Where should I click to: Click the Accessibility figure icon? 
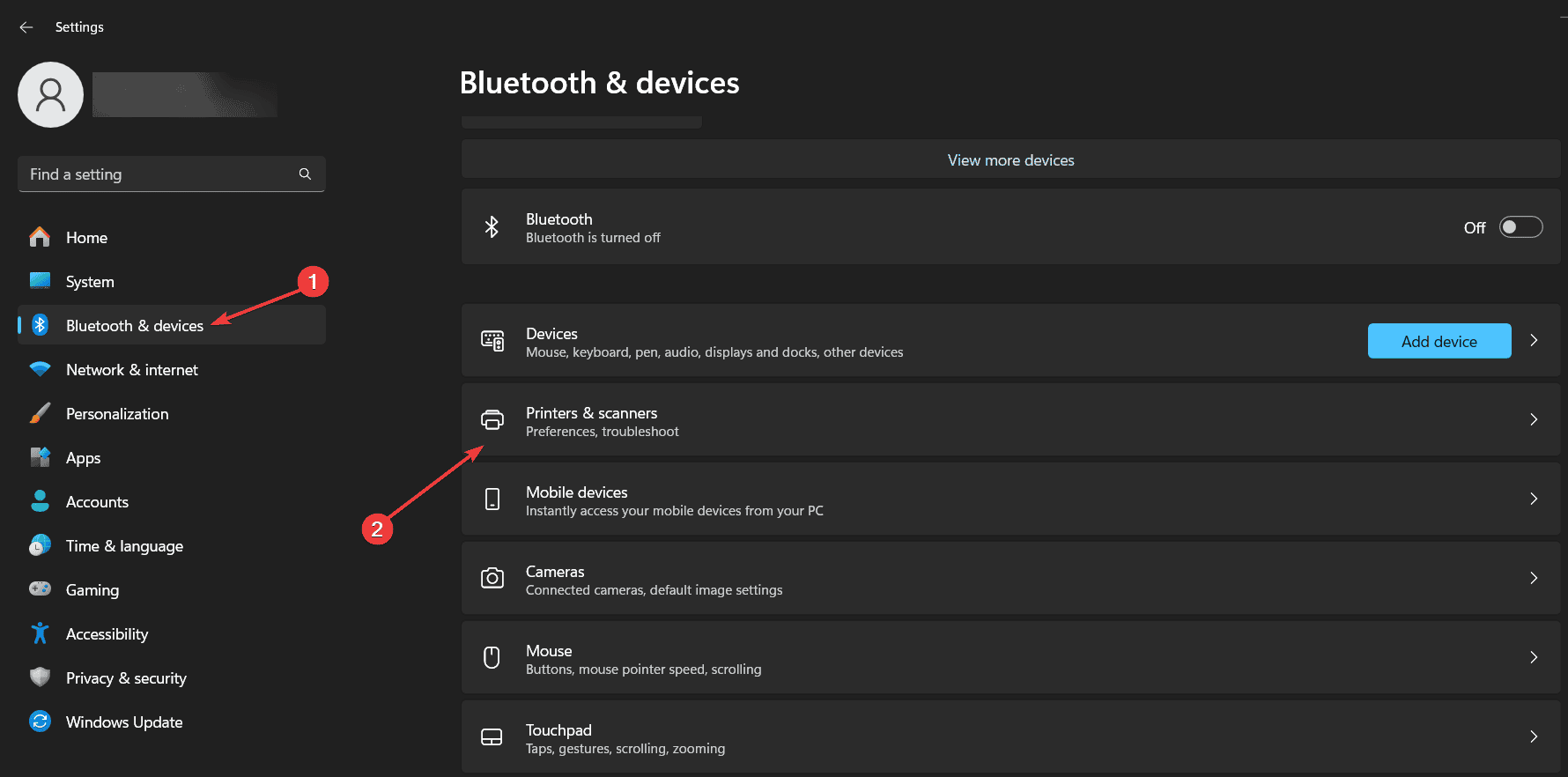(x=40, y=633)
